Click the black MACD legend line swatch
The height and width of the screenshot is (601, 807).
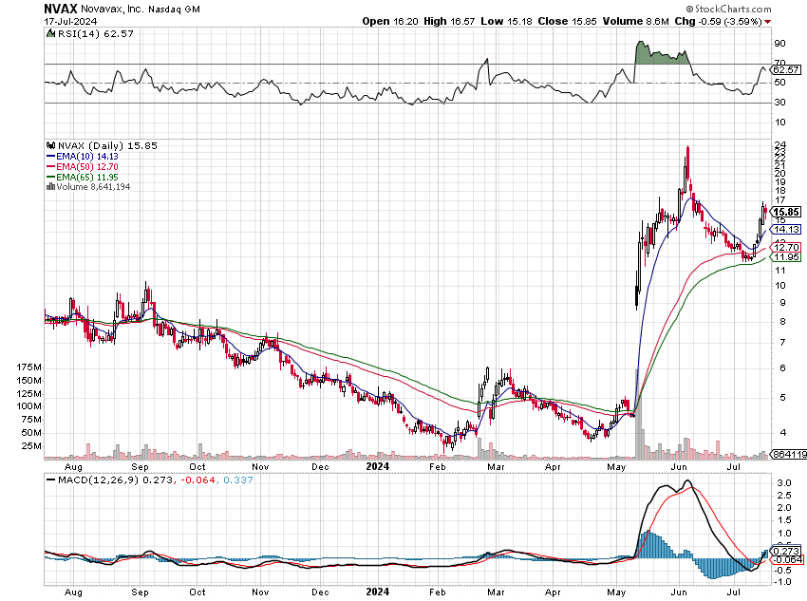click(50, 480)
